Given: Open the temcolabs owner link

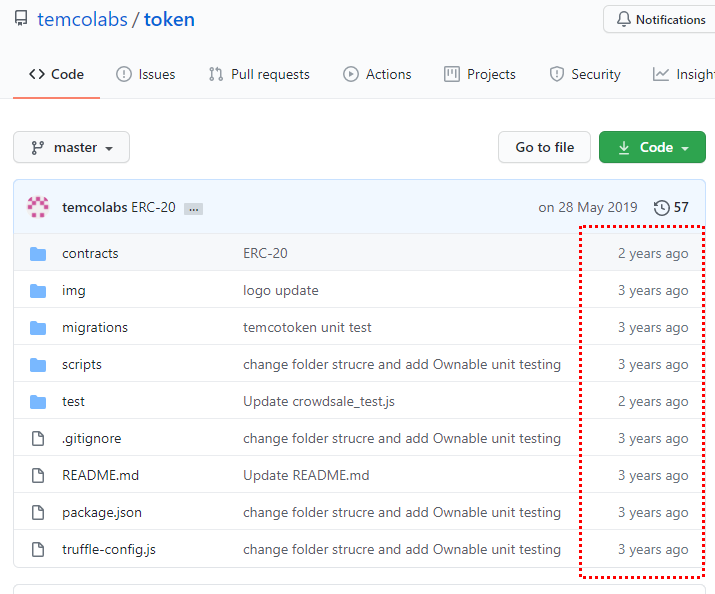Looking at the screenshot, I should click(83, 20).
